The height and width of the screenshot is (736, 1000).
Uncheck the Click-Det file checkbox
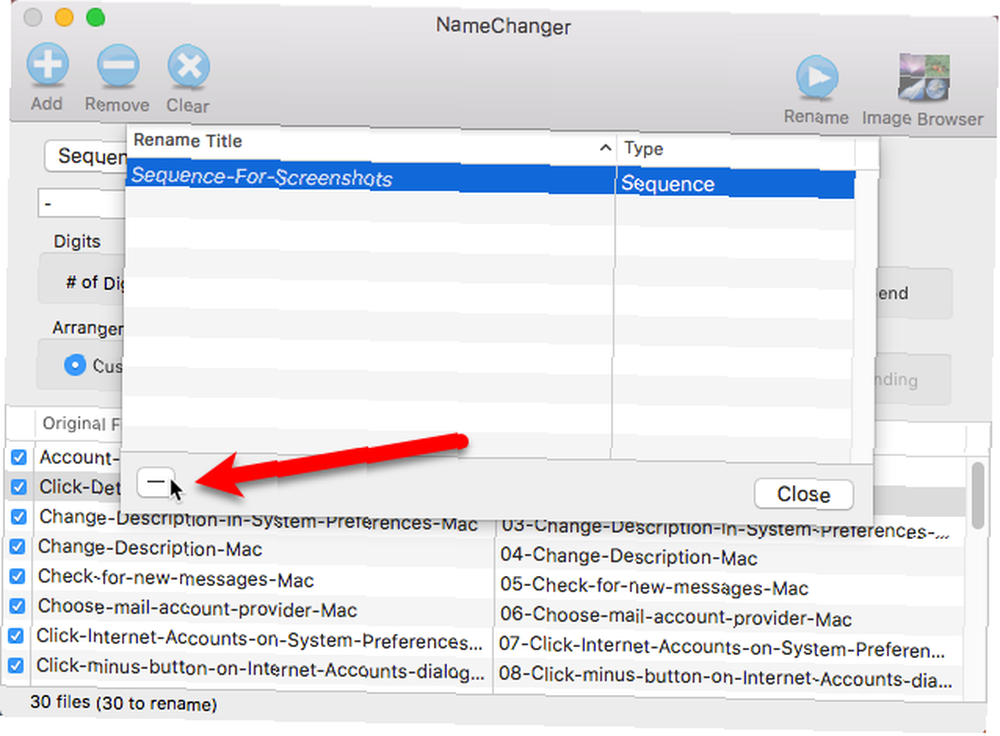(18, 487)
